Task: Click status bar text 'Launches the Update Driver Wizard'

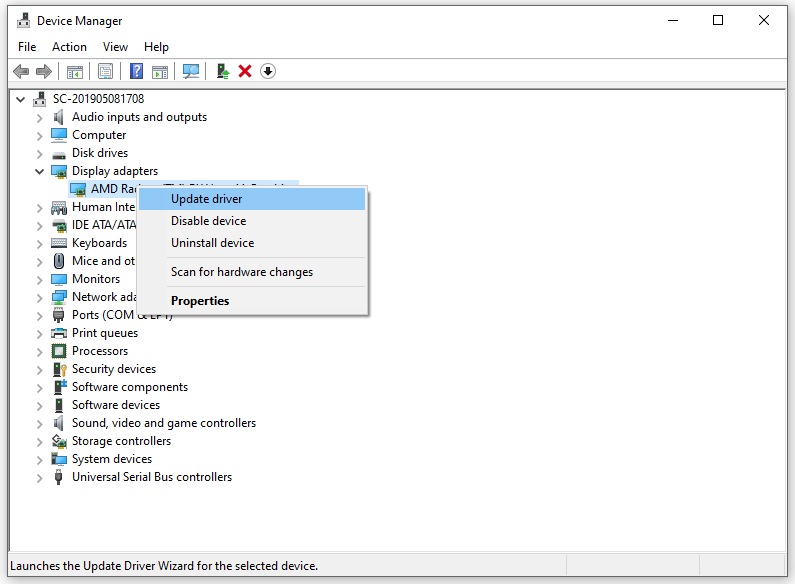Action: (x=164, y=566)
